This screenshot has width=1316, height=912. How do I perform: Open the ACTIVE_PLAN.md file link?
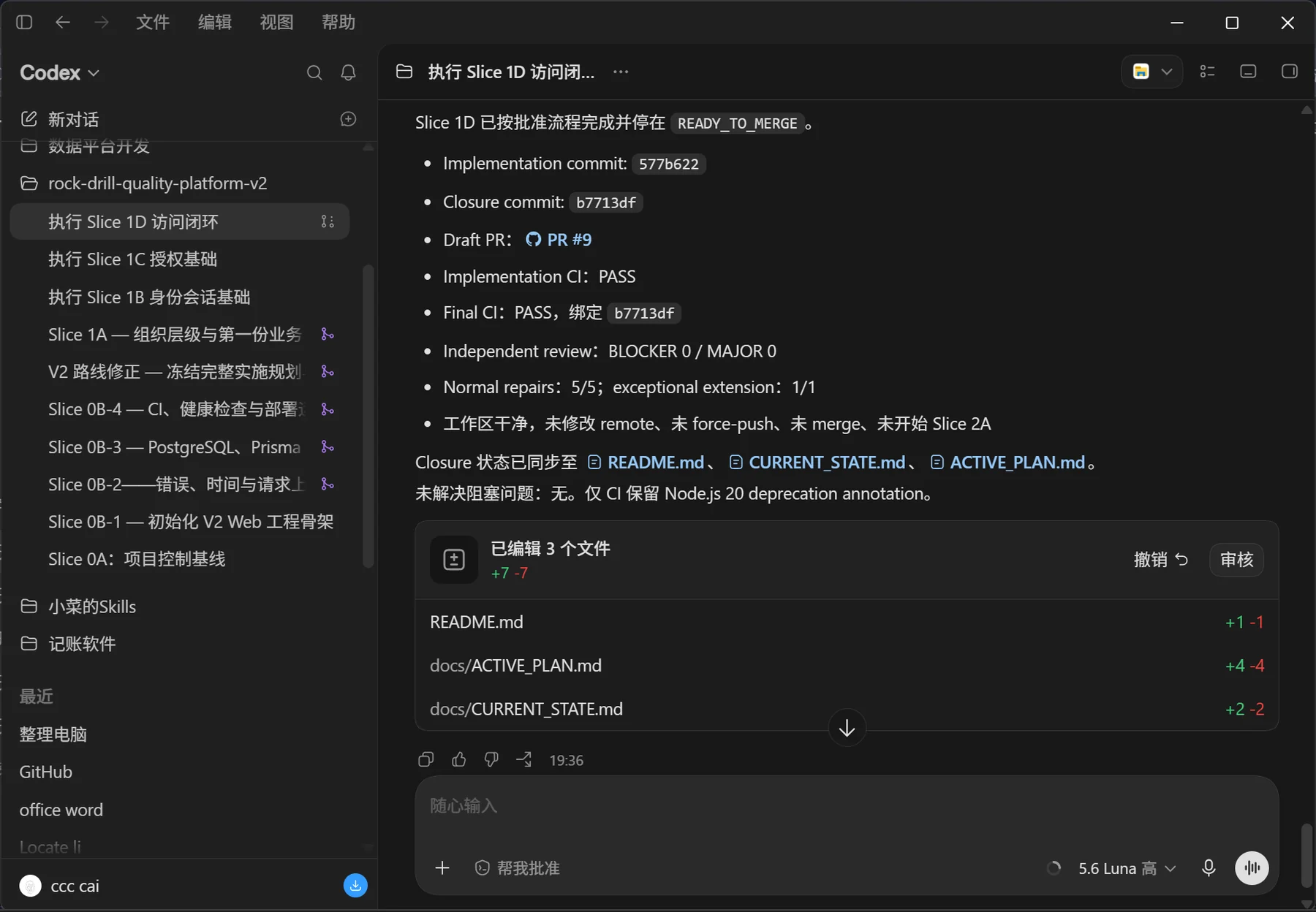(1007, 463)
